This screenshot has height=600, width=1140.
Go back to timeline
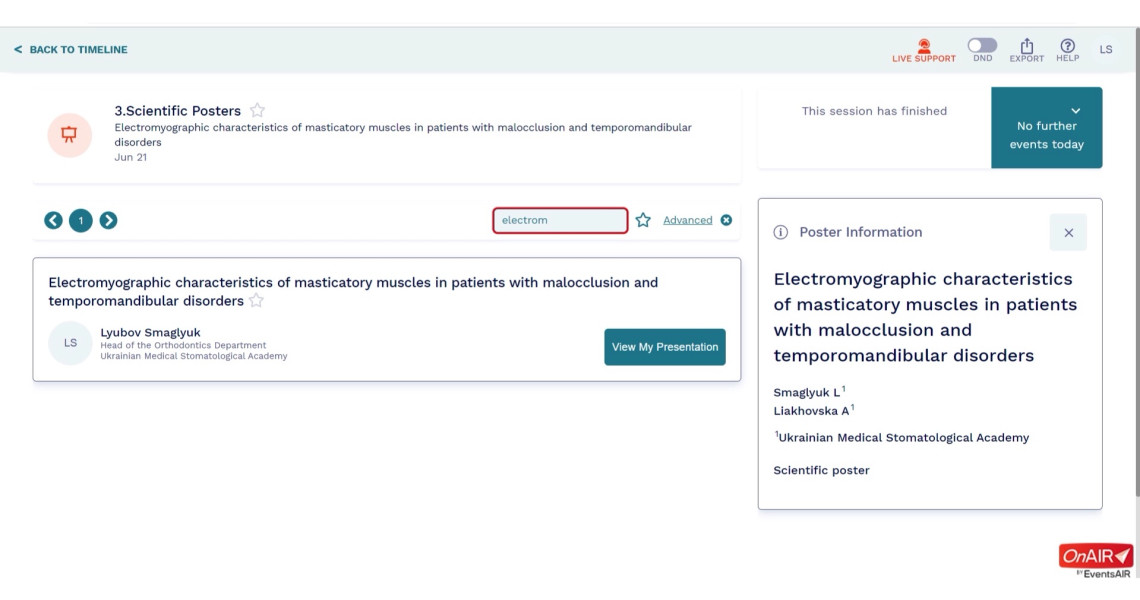click(x=71, y=49)
